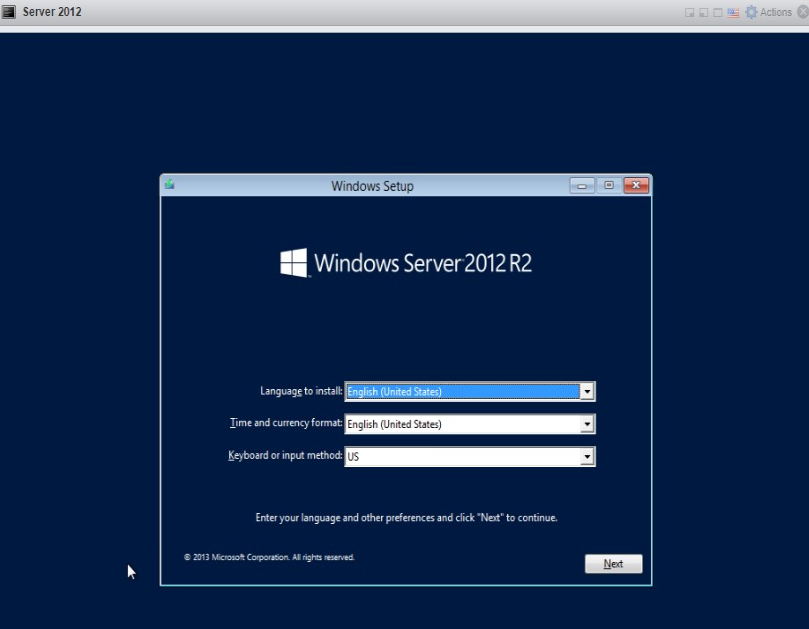This screenshot has height=629, width=809.
Task: Click the Next button in Windows Setup
Action: coord(613,563)
